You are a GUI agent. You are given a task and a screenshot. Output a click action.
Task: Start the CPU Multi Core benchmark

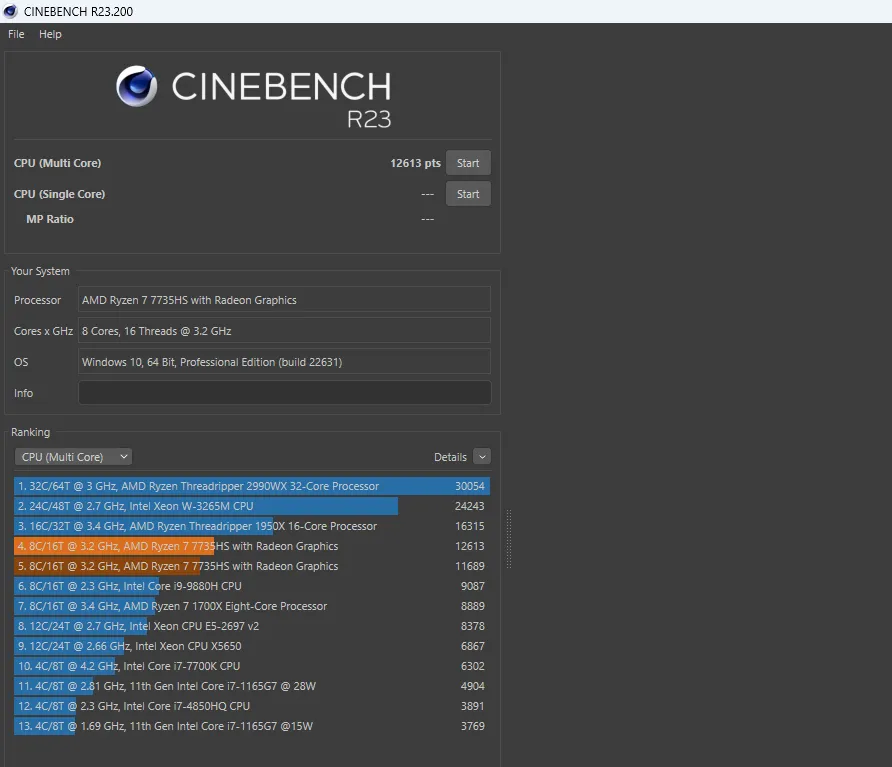coord(468,163)
